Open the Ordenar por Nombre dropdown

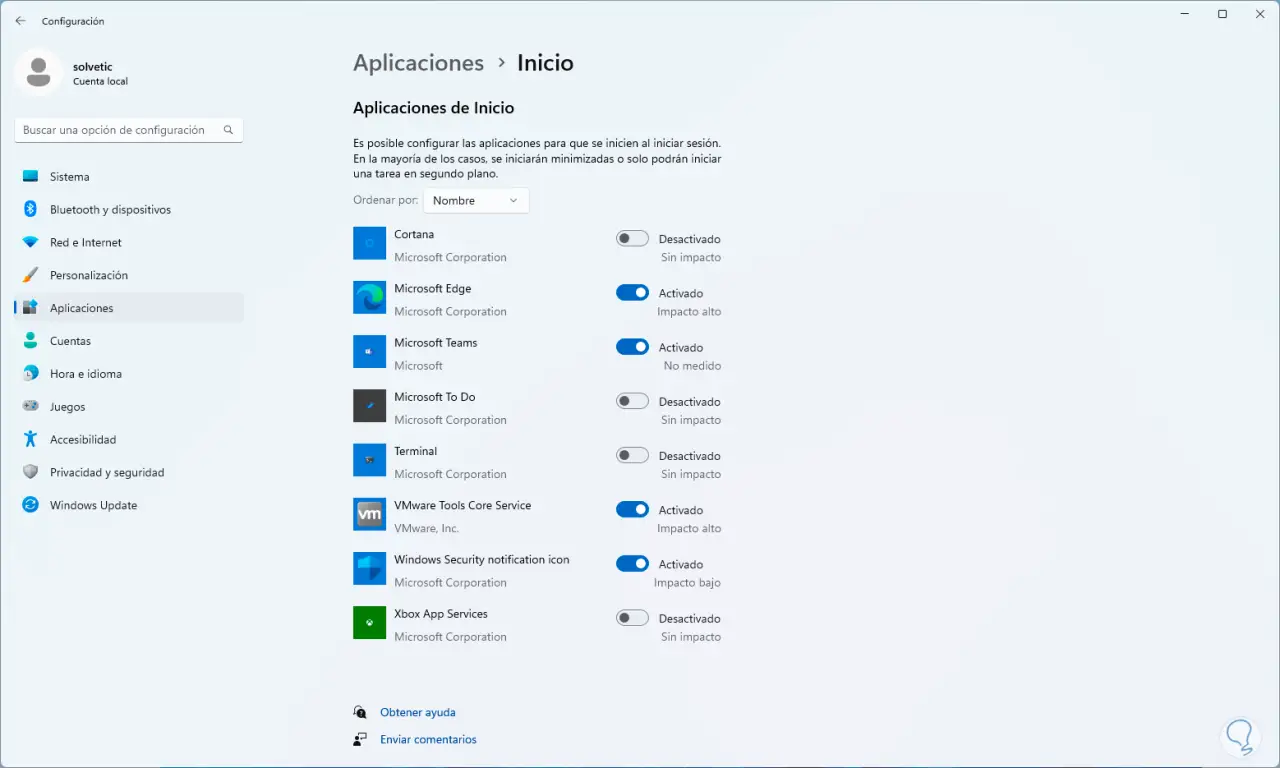(476, 200)
